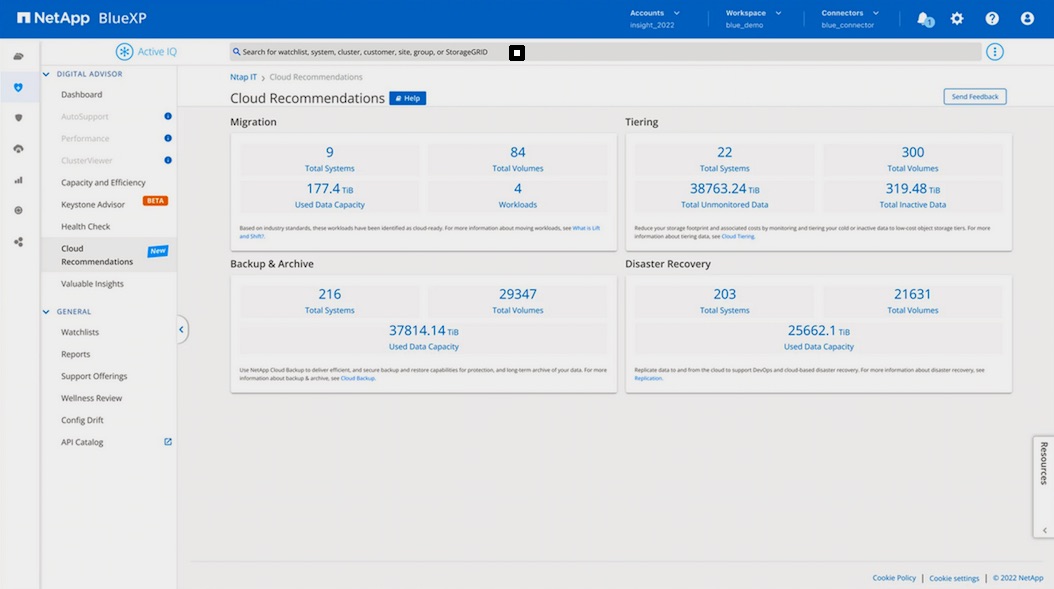Open the Workspace dropdown

(754, 19)
